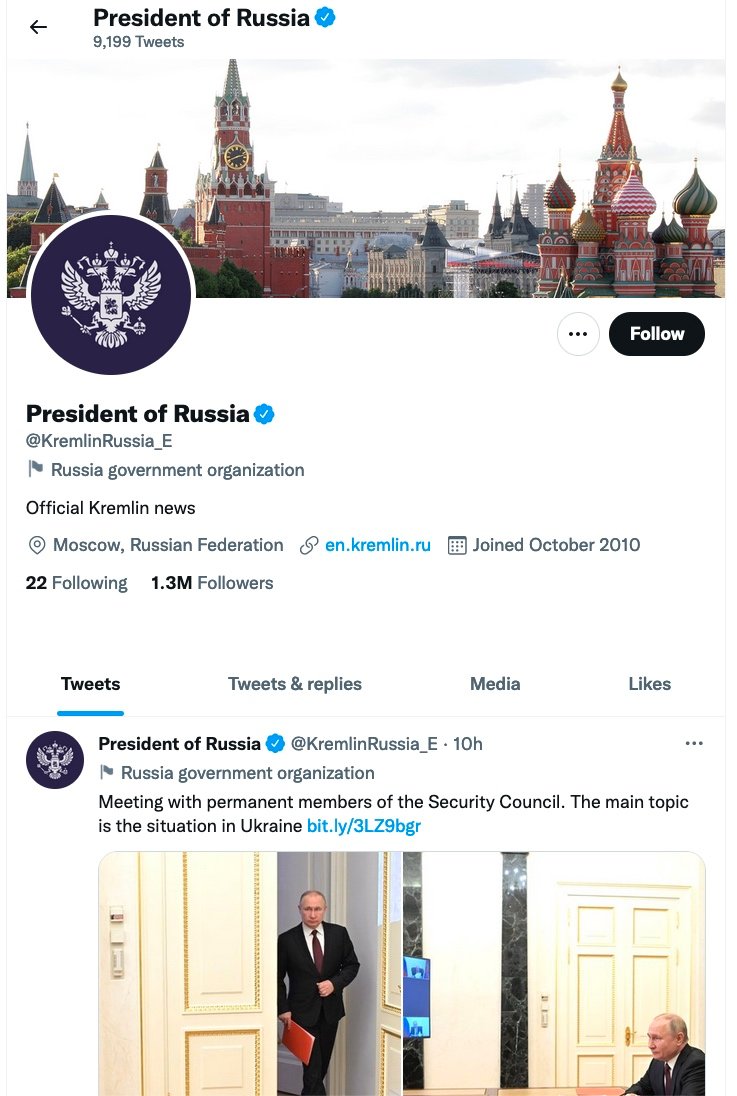Click the small avatar on the tweet
The image size is (737, 1096).
(55, 760)
